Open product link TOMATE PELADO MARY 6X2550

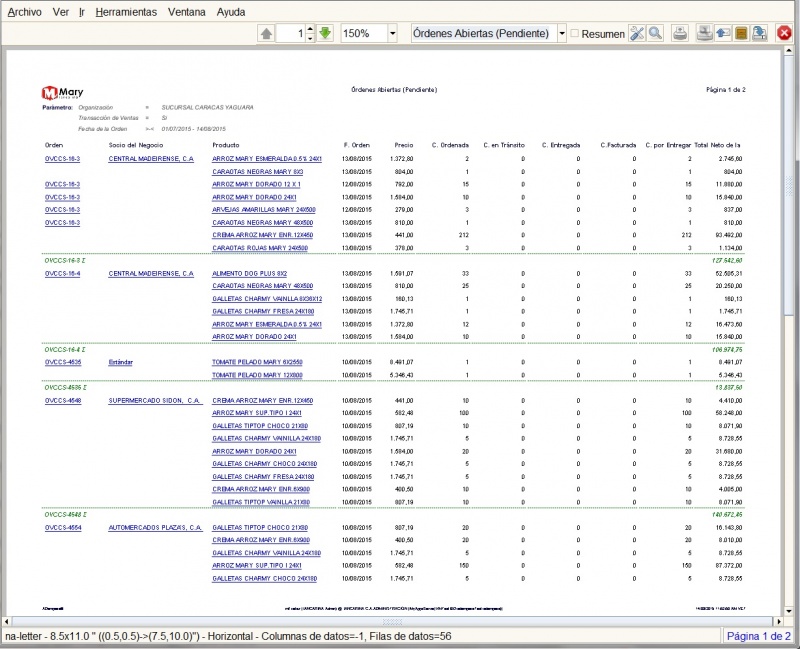pos(257,362)
